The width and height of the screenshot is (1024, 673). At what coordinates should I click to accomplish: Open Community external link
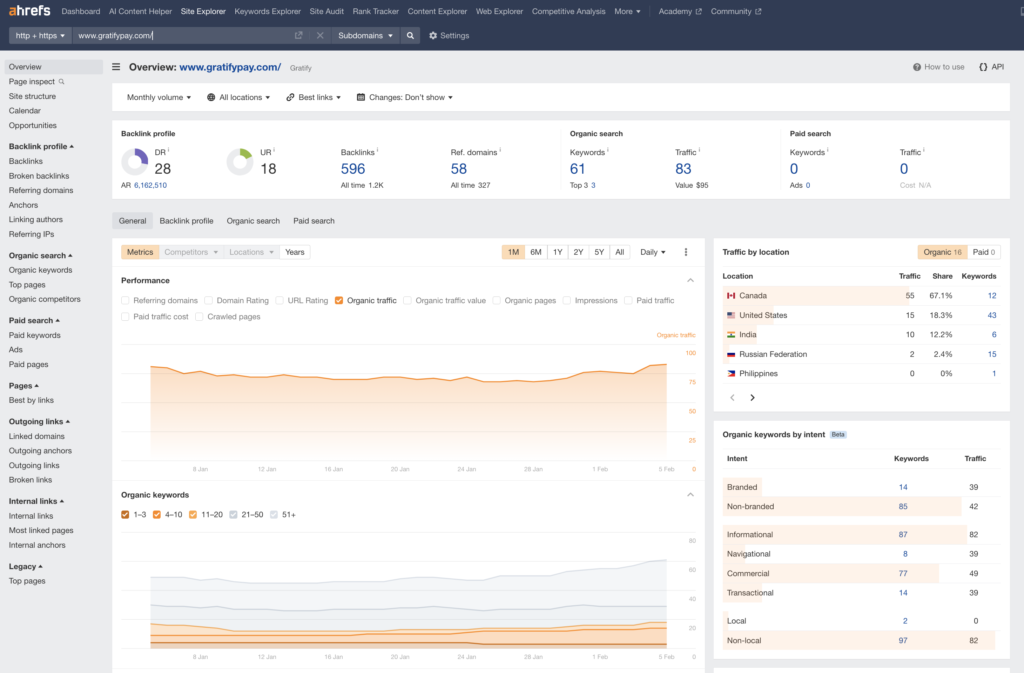tap(736, 11)
